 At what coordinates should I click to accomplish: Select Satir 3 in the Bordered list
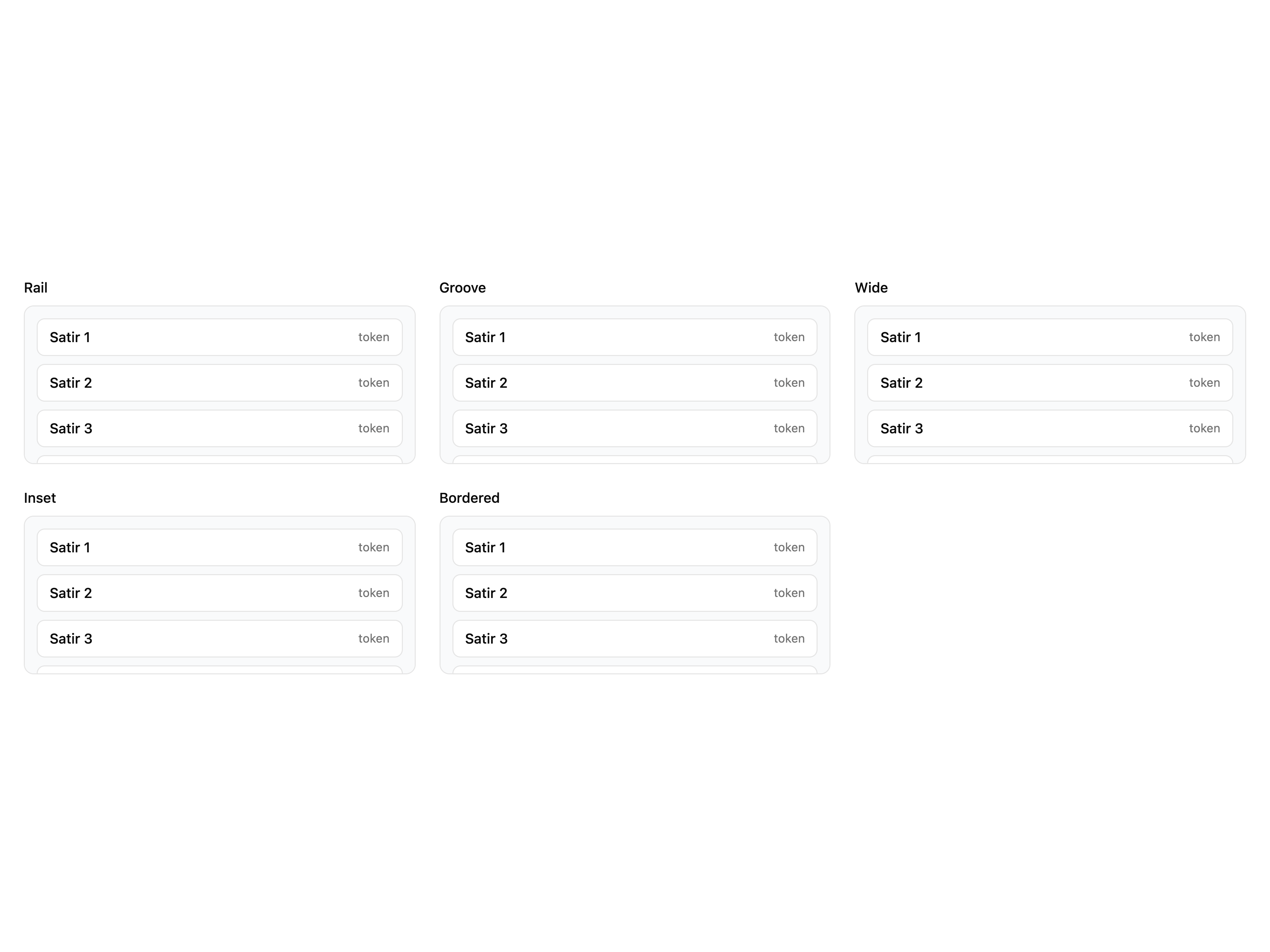tap(634, 639)
